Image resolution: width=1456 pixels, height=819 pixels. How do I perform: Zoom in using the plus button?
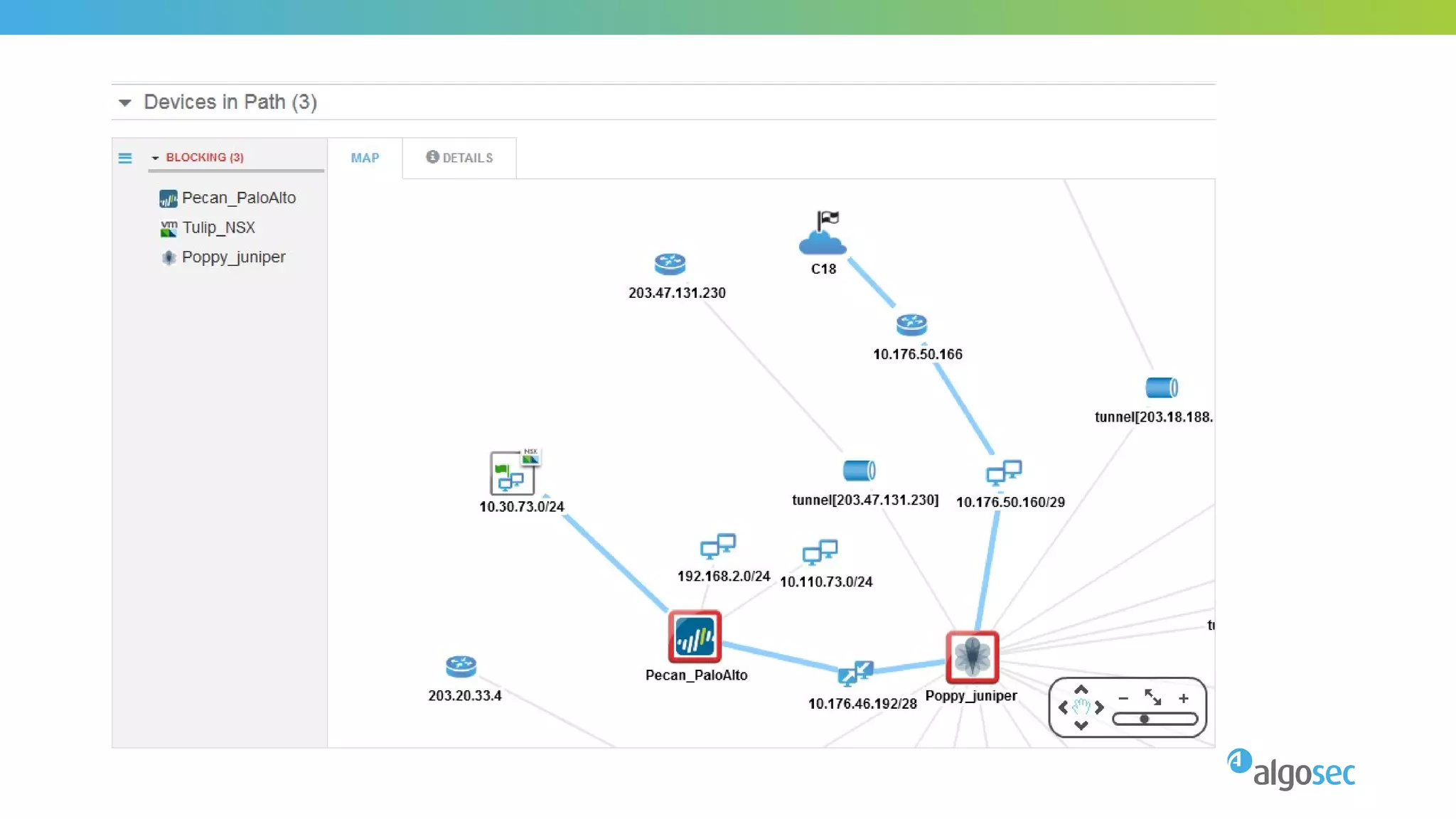1184,699
